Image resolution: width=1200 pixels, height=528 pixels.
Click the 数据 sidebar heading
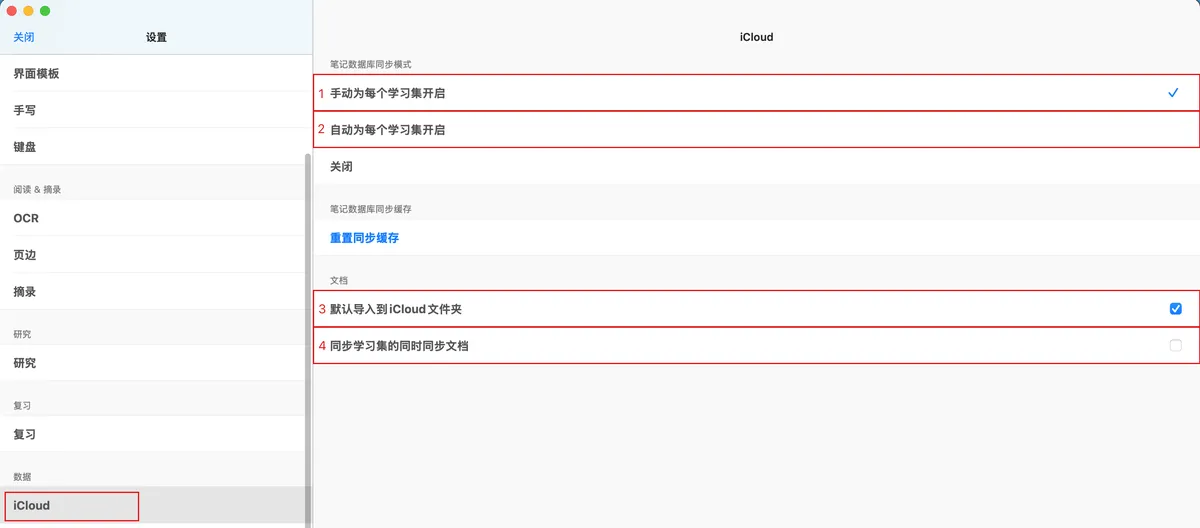(x=22, y=476)
